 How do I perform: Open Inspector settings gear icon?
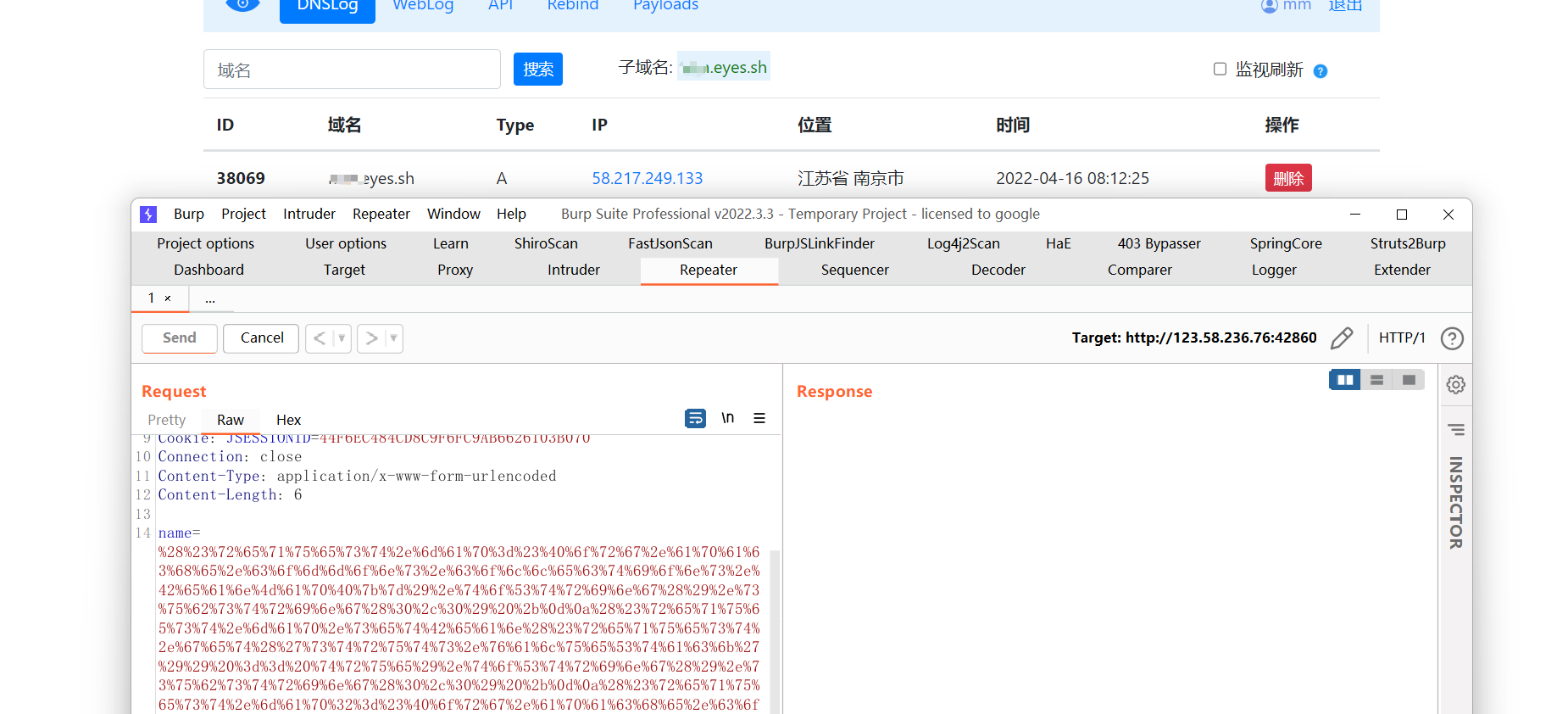[1456, 385]
